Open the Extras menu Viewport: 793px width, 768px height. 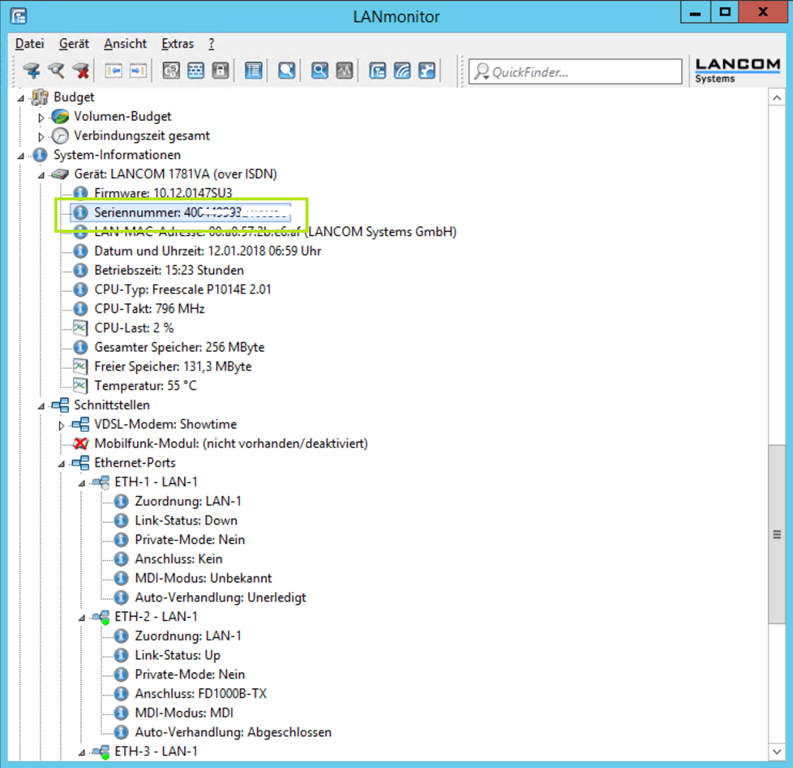coord(178,44)
